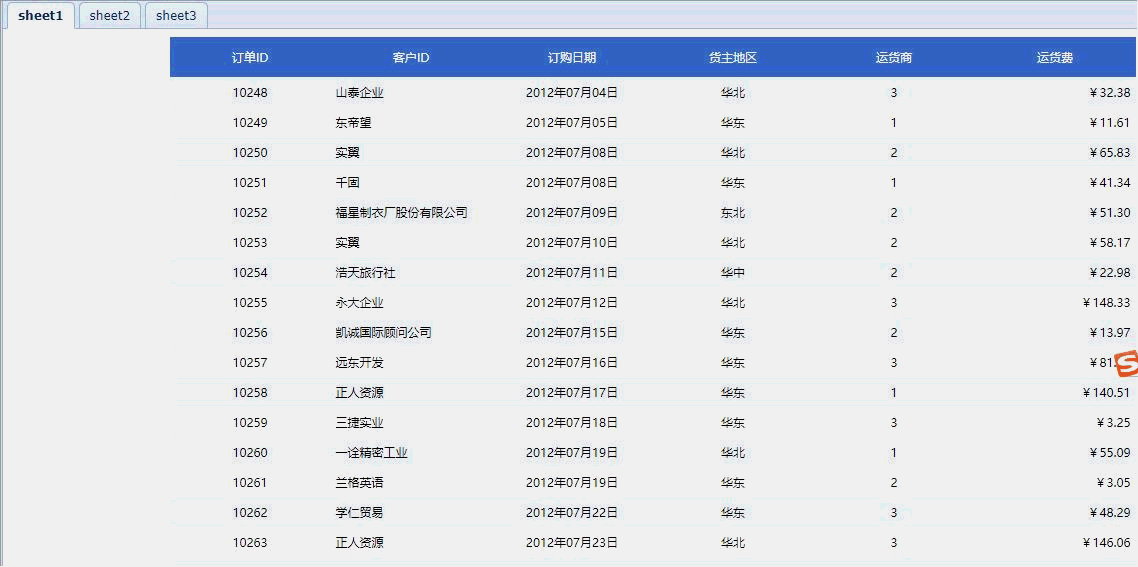Open the sheet2 tab
1138x567 pixels.
(110, 15)
